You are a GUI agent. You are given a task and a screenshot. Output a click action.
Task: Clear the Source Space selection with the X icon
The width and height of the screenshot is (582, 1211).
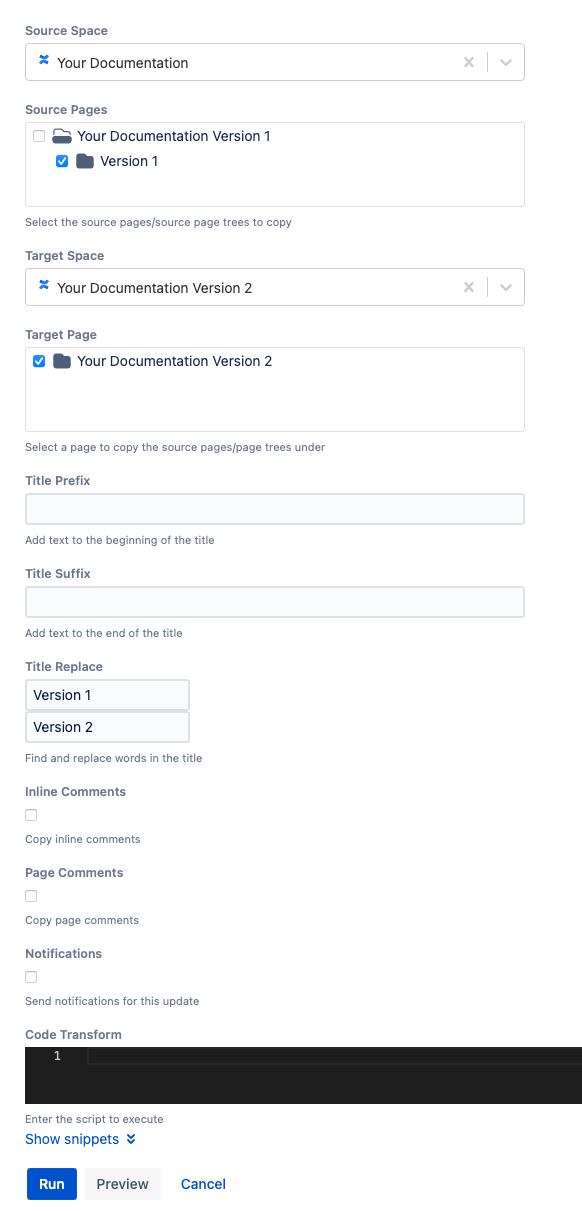pyautogui.click(x=468, y=62)
